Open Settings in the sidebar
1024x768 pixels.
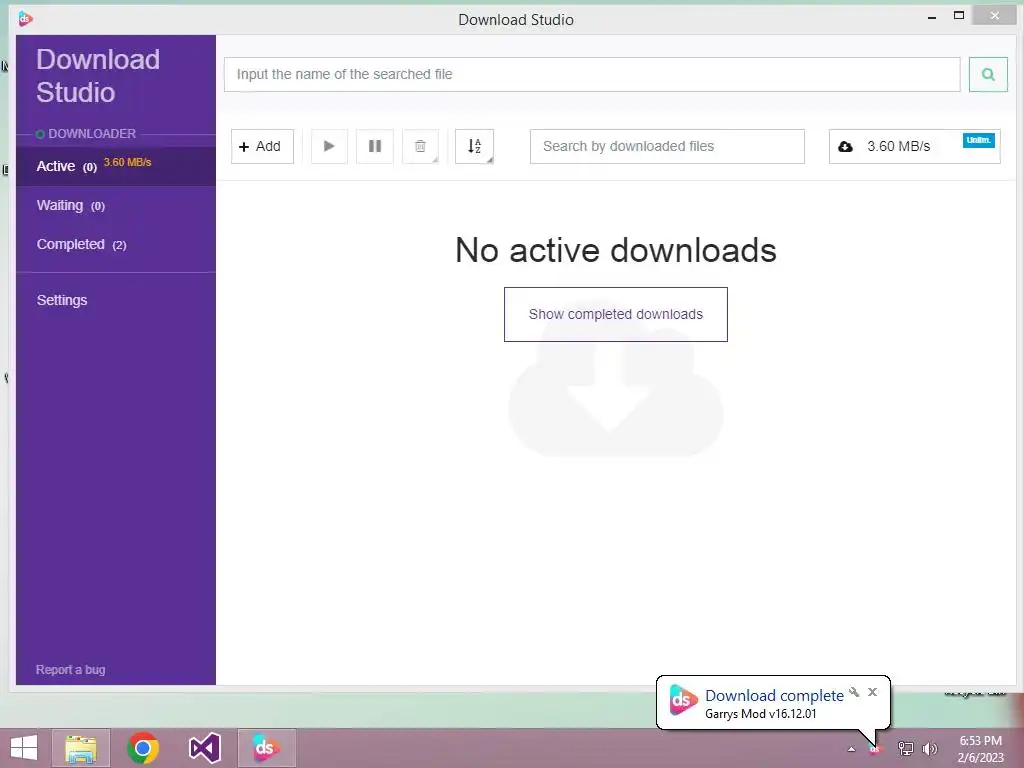pyautogui.click(x=61, y=300)
